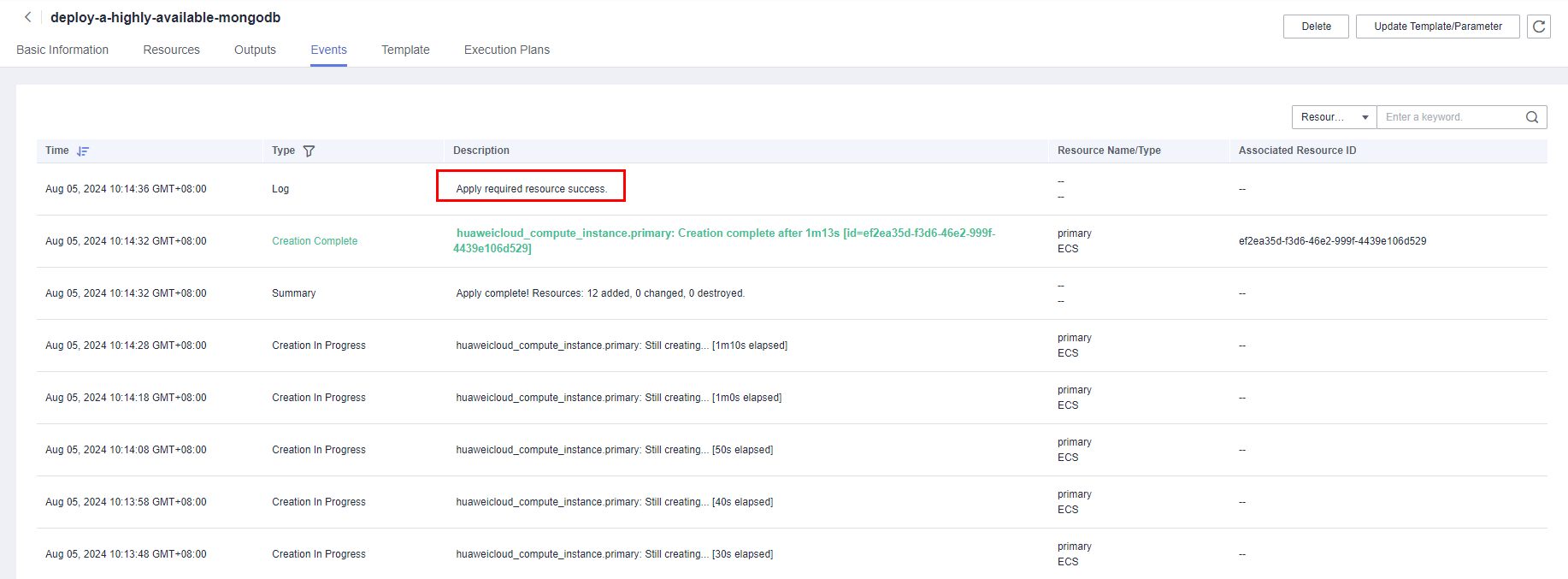Viewport: 1568px width, 579px height.
Task: Switch to the Basic Information tab
Action: coord(62,50)
